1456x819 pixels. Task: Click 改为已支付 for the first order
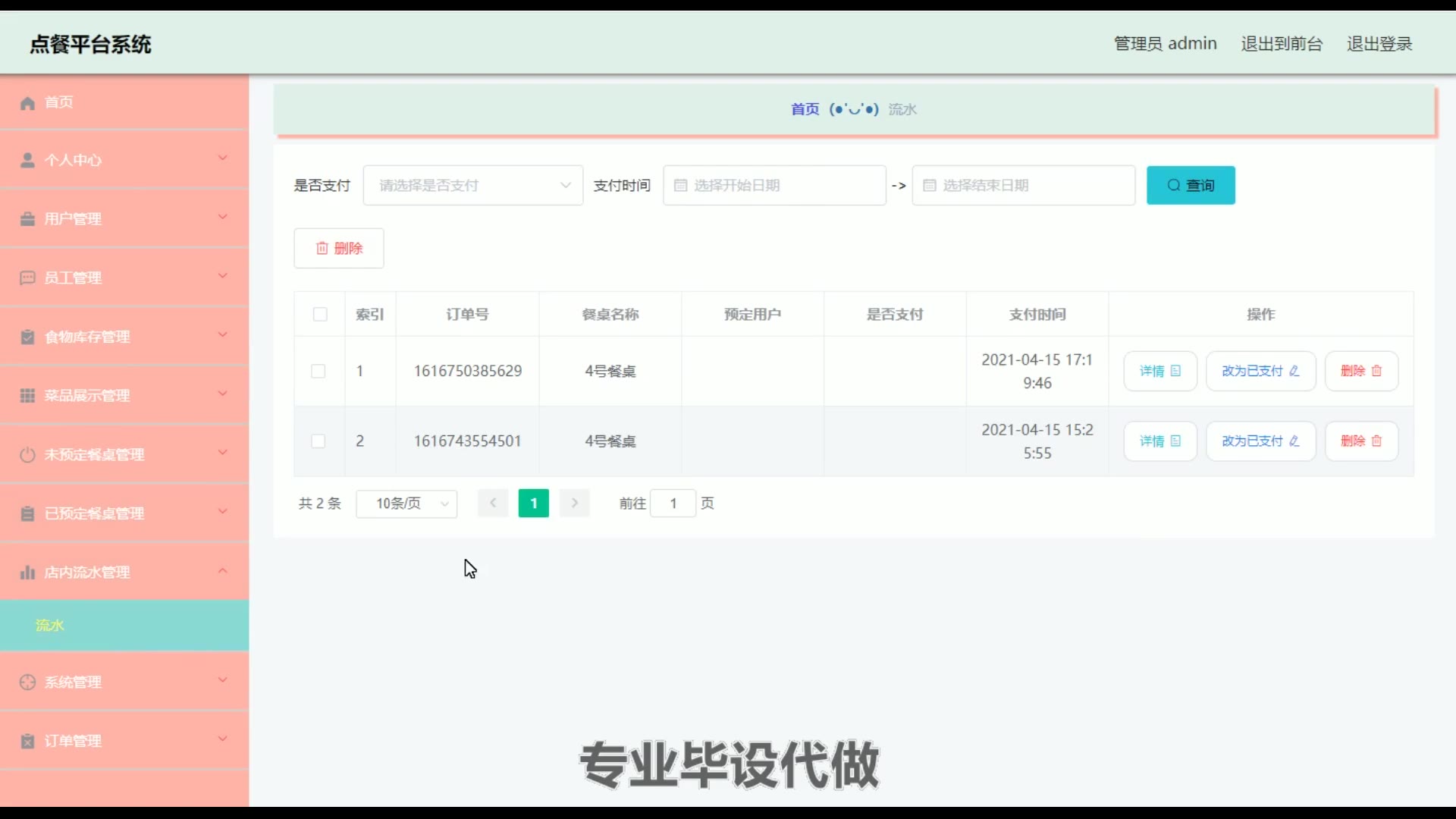[x=1260, y=372]
